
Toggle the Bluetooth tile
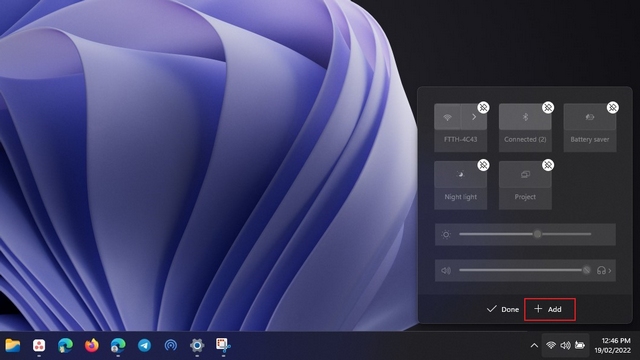coord(525,117)
